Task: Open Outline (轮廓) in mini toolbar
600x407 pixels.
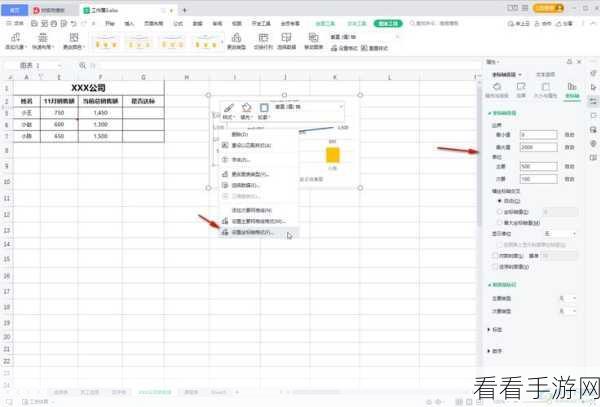Action: 264,111
